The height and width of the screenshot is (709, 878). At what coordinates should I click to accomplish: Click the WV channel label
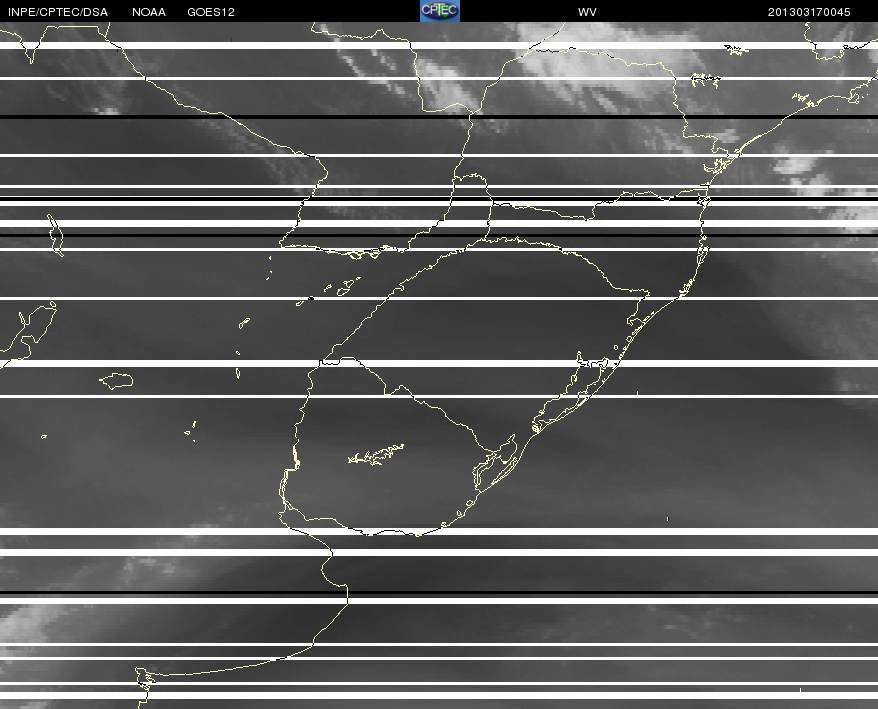point(587,12)
